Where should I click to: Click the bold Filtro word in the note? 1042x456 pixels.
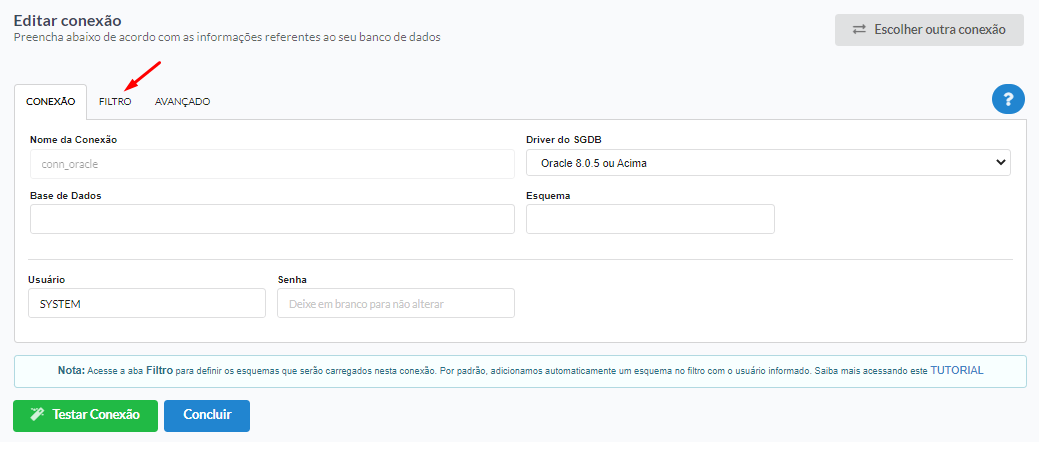point(160,370)
